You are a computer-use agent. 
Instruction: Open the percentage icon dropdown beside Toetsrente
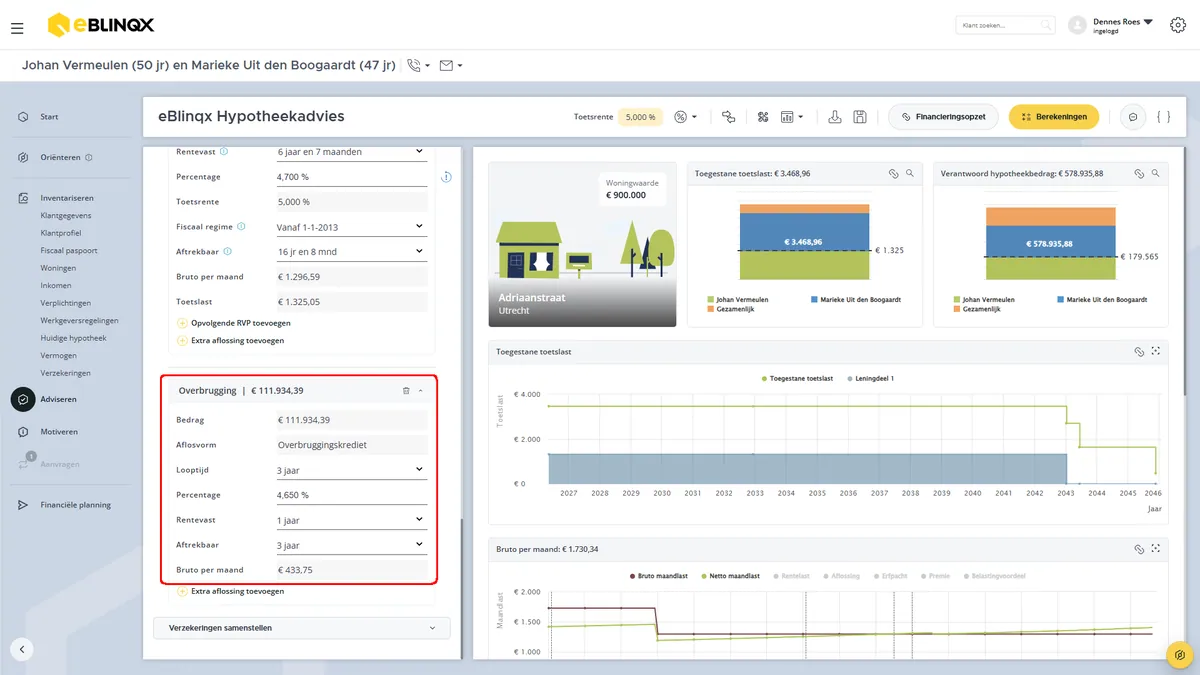685,117
